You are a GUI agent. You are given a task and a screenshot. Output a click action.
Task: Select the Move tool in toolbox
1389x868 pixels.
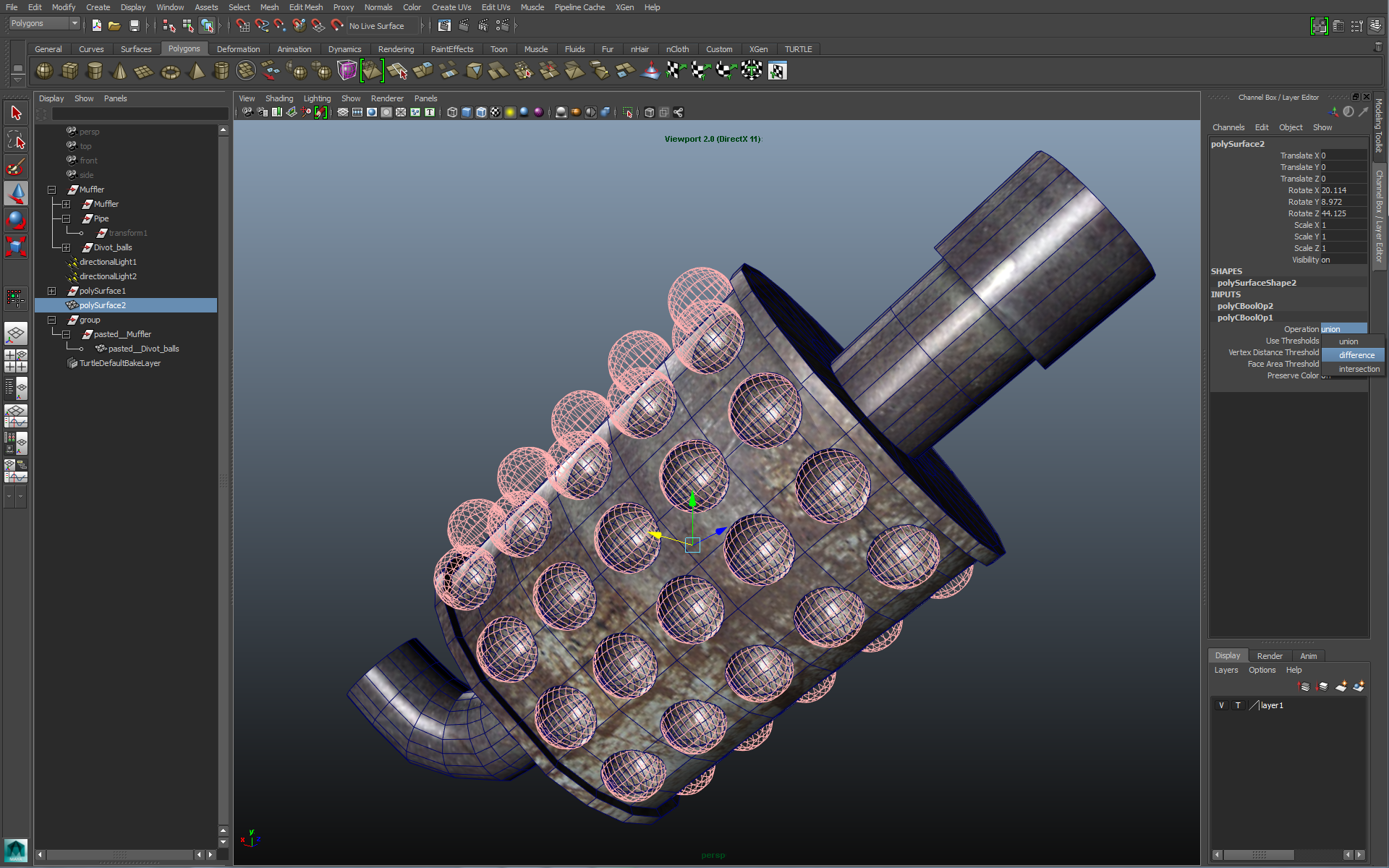click(16, 193)
